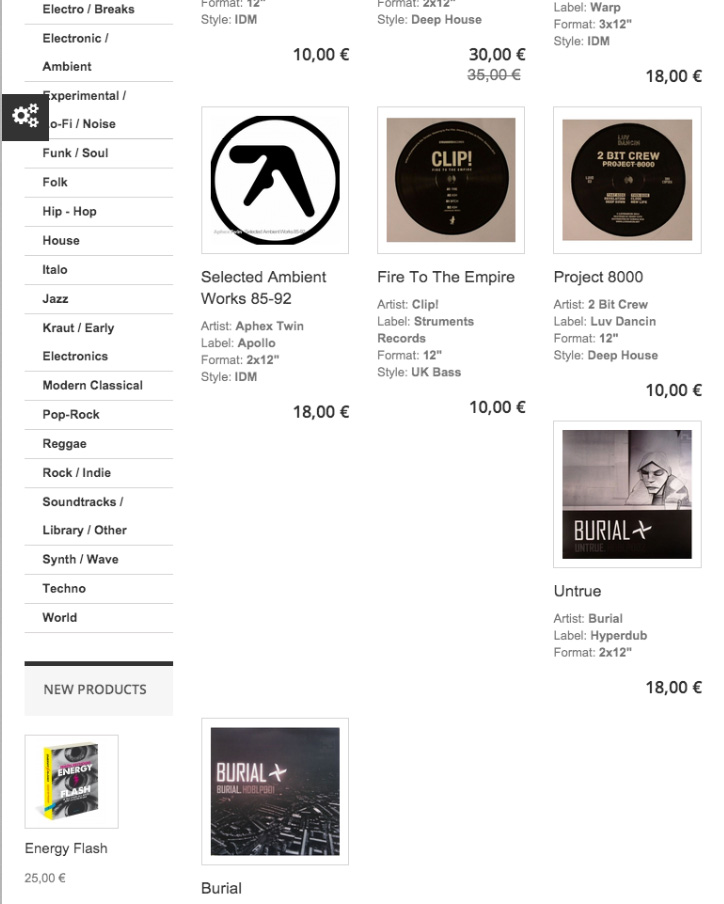Open Energy Flash product name link
This screenshot has width=724, height=904.
pos(66,849)
